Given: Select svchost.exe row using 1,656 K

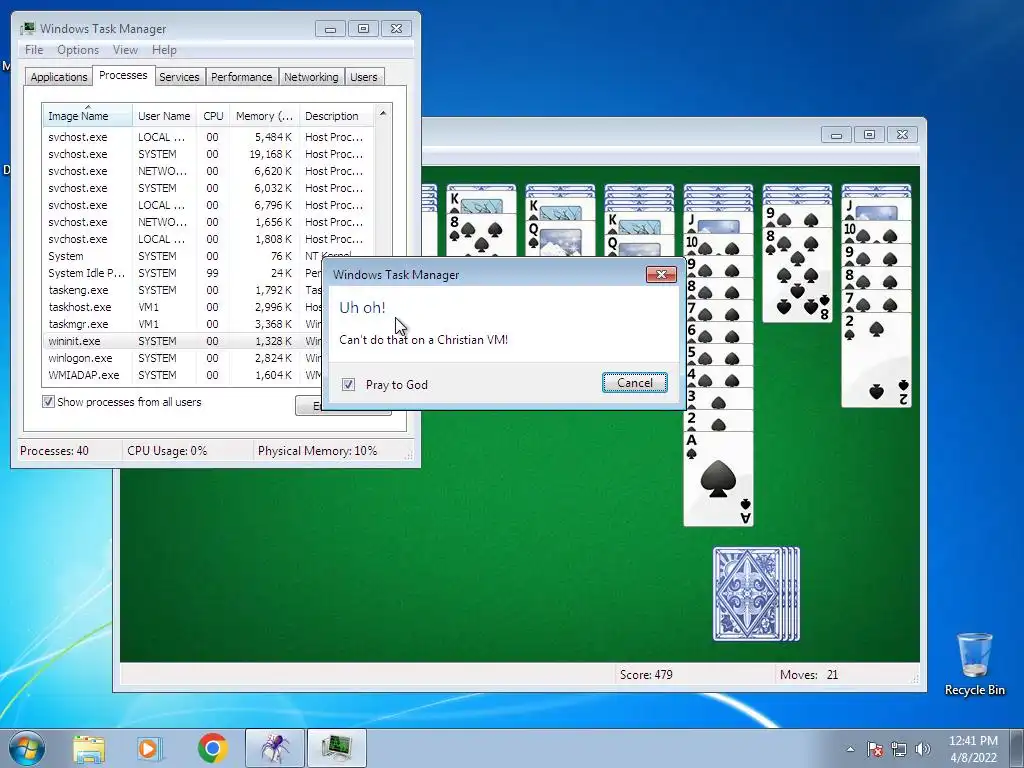Looking at the screenshot, I should 209,222.
